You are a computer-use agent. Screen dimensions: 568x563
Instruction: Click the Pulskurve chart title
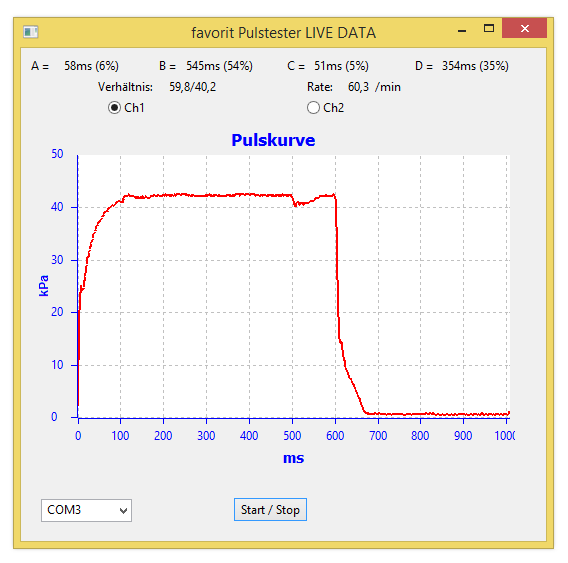[x=273, y=140]
